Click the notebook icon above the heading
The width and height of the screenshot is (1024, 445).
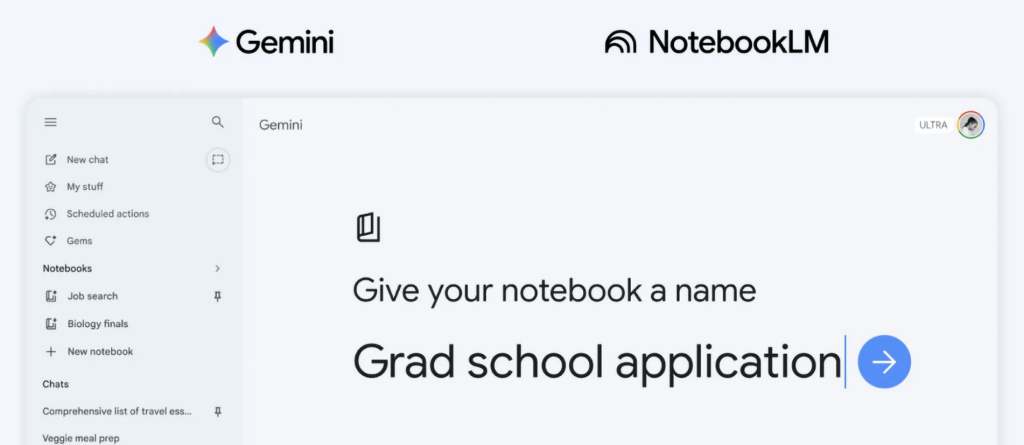click(368, 227)
